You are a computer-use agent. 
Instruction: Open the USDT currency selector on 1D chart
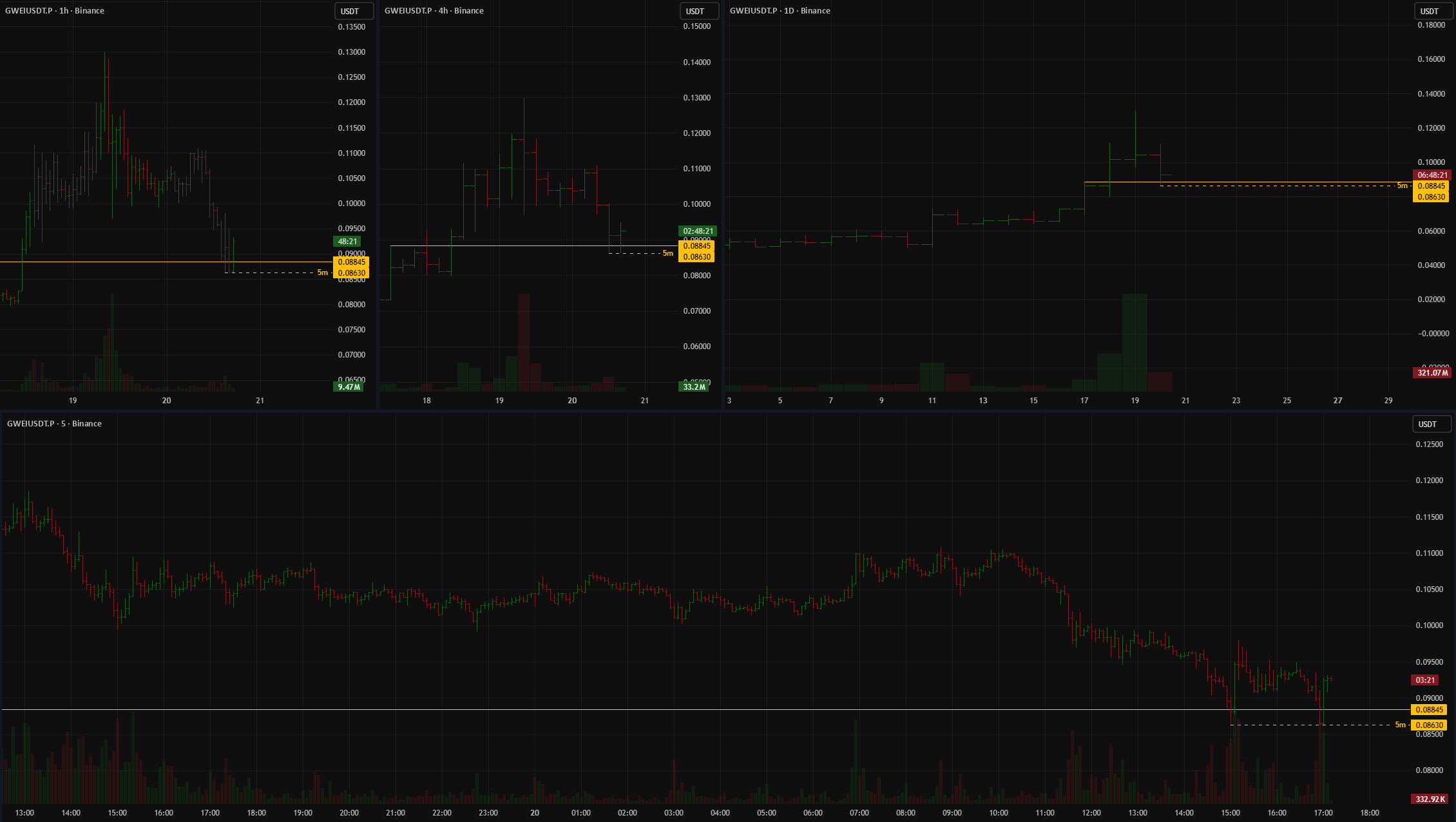click(1433, 11)
